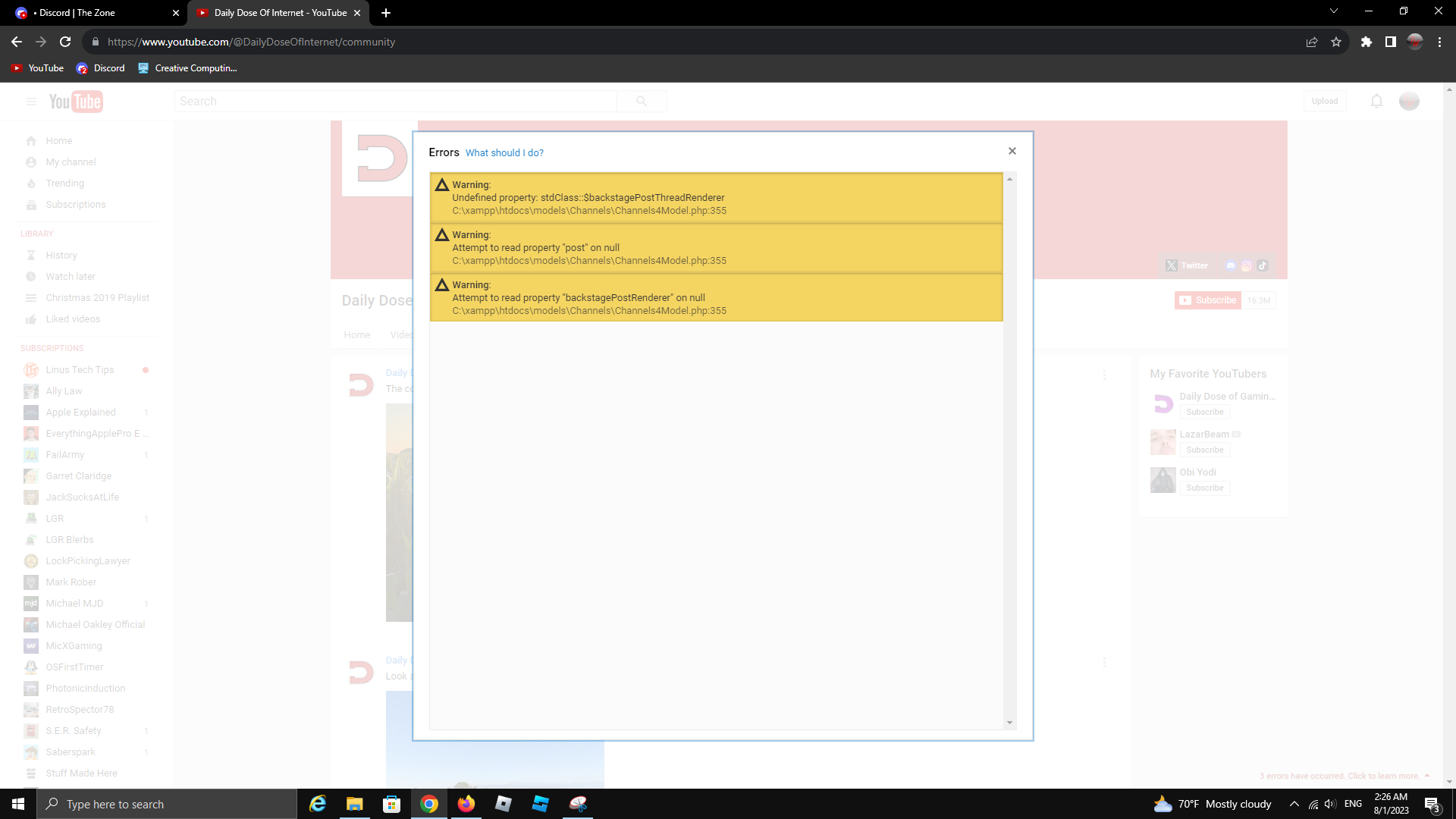Screen dimensions: 1456x819
Task: Launch Firefox from the taskbar
Action: [x=466, y=804]
